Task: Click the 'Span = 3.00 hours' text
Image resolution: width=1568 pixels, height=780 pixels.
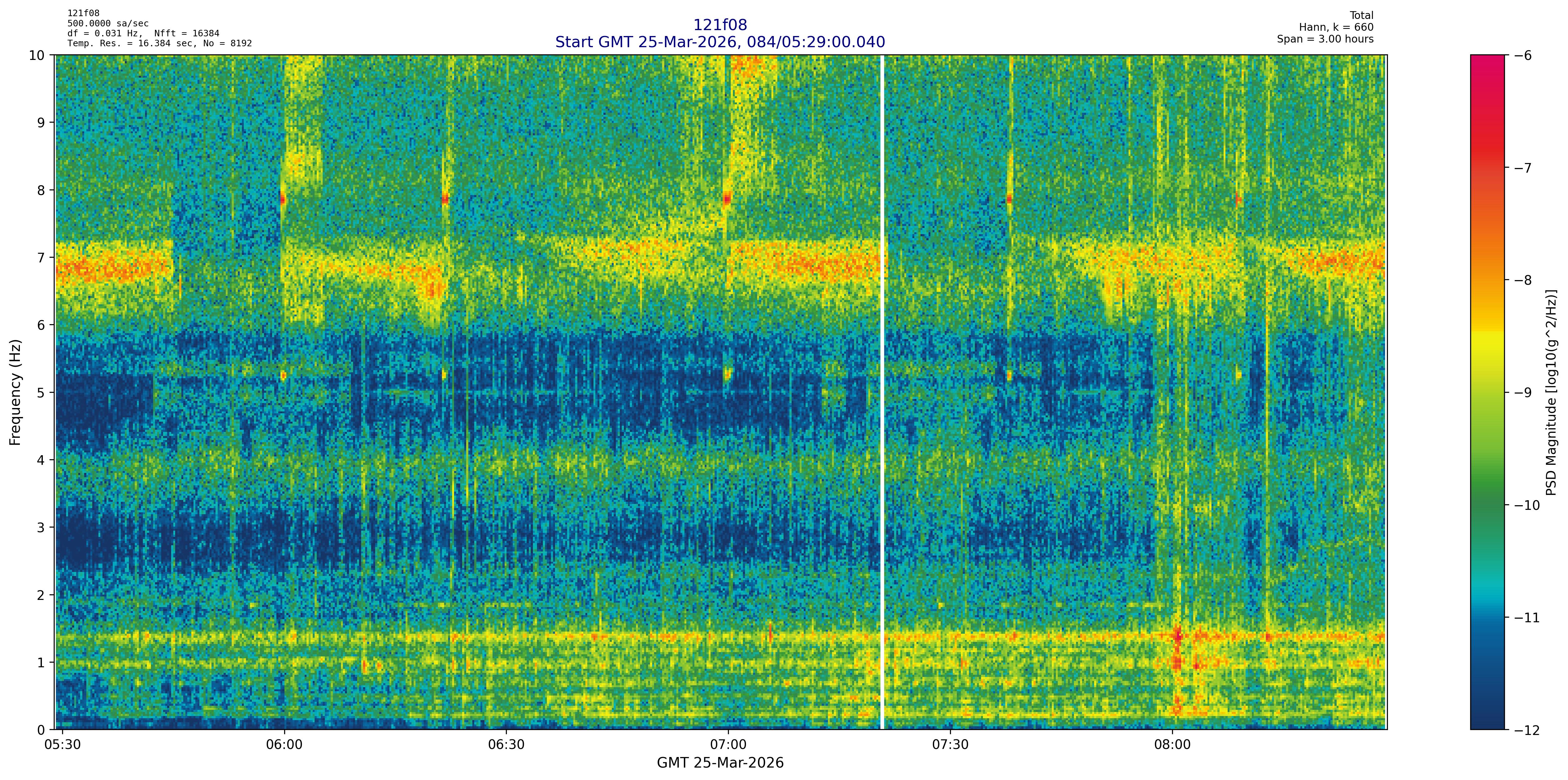Action: pos(1325,39)
